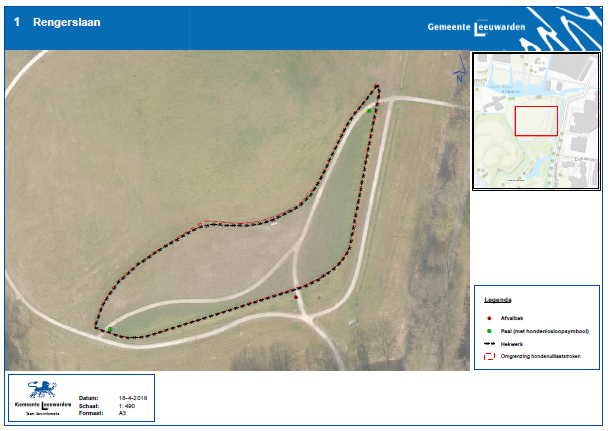The image size is (610, 431).
Task: Click the Hekwerk fence symbol in the legend
Action: [x=488, y=343]
